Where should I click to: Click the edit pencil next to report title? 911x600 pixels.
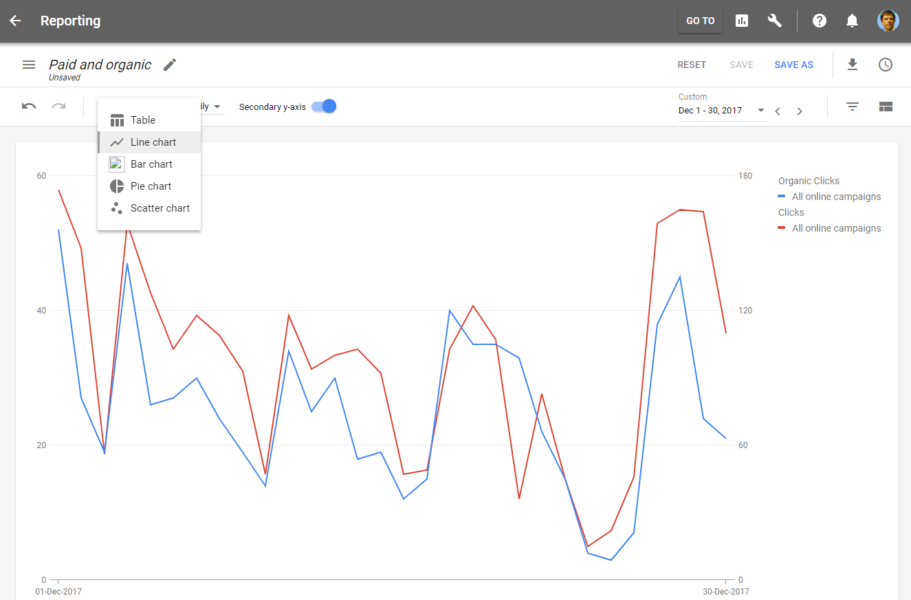click(x=168, y=63)
